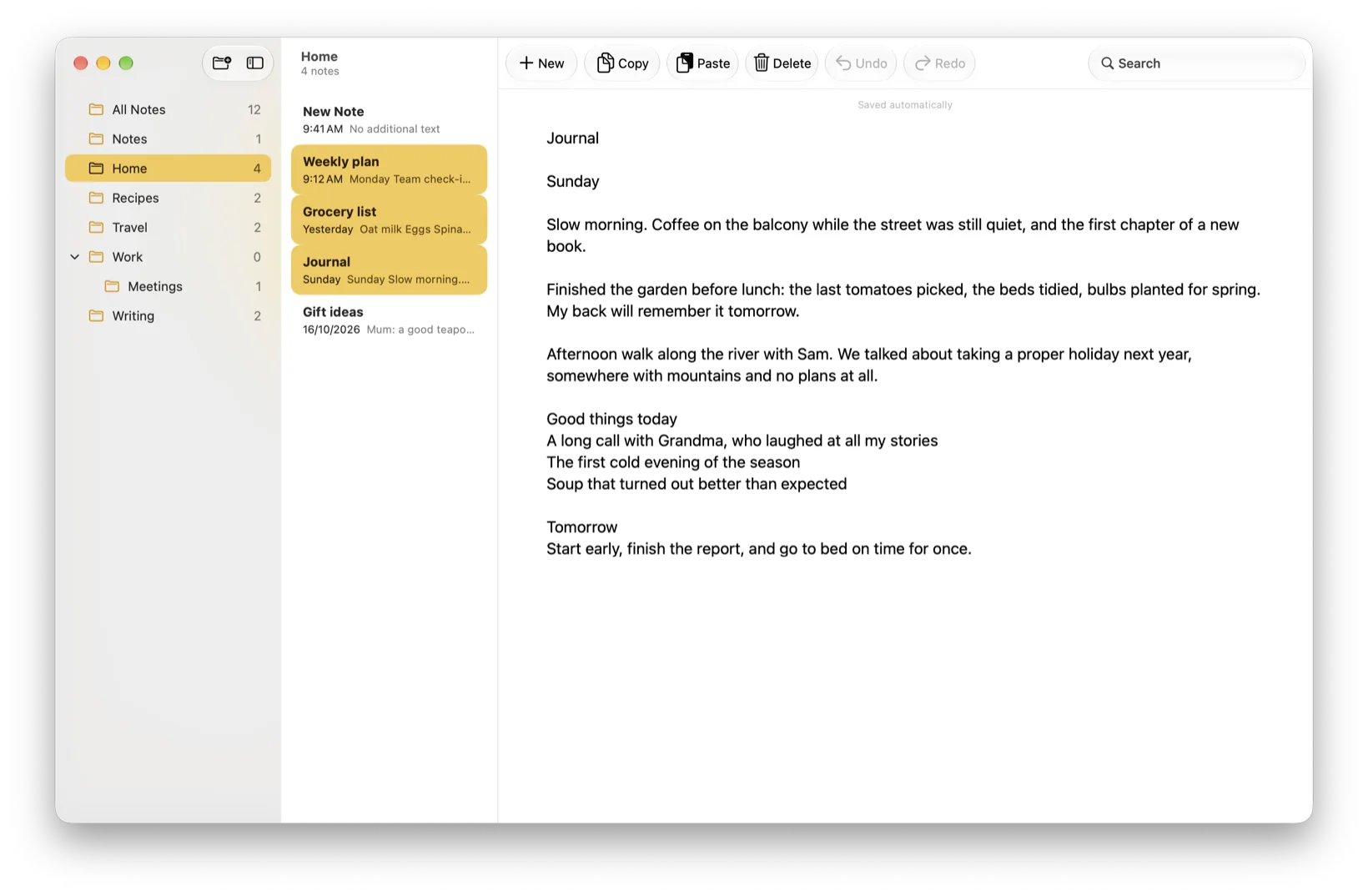
Task: Focus the Search field
Action: 1196,63
